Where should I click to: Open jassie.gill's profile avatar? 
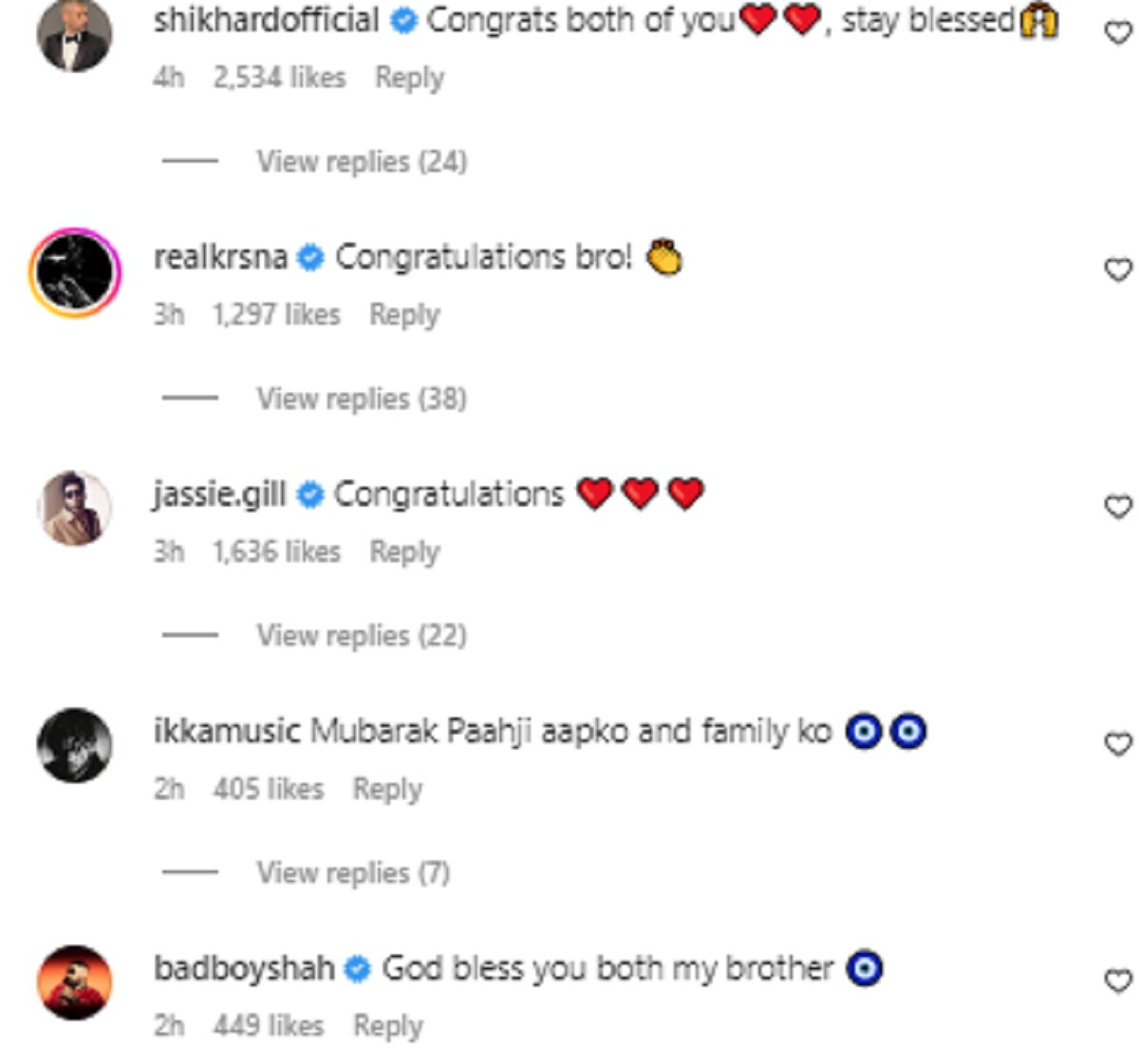point(74,508)
